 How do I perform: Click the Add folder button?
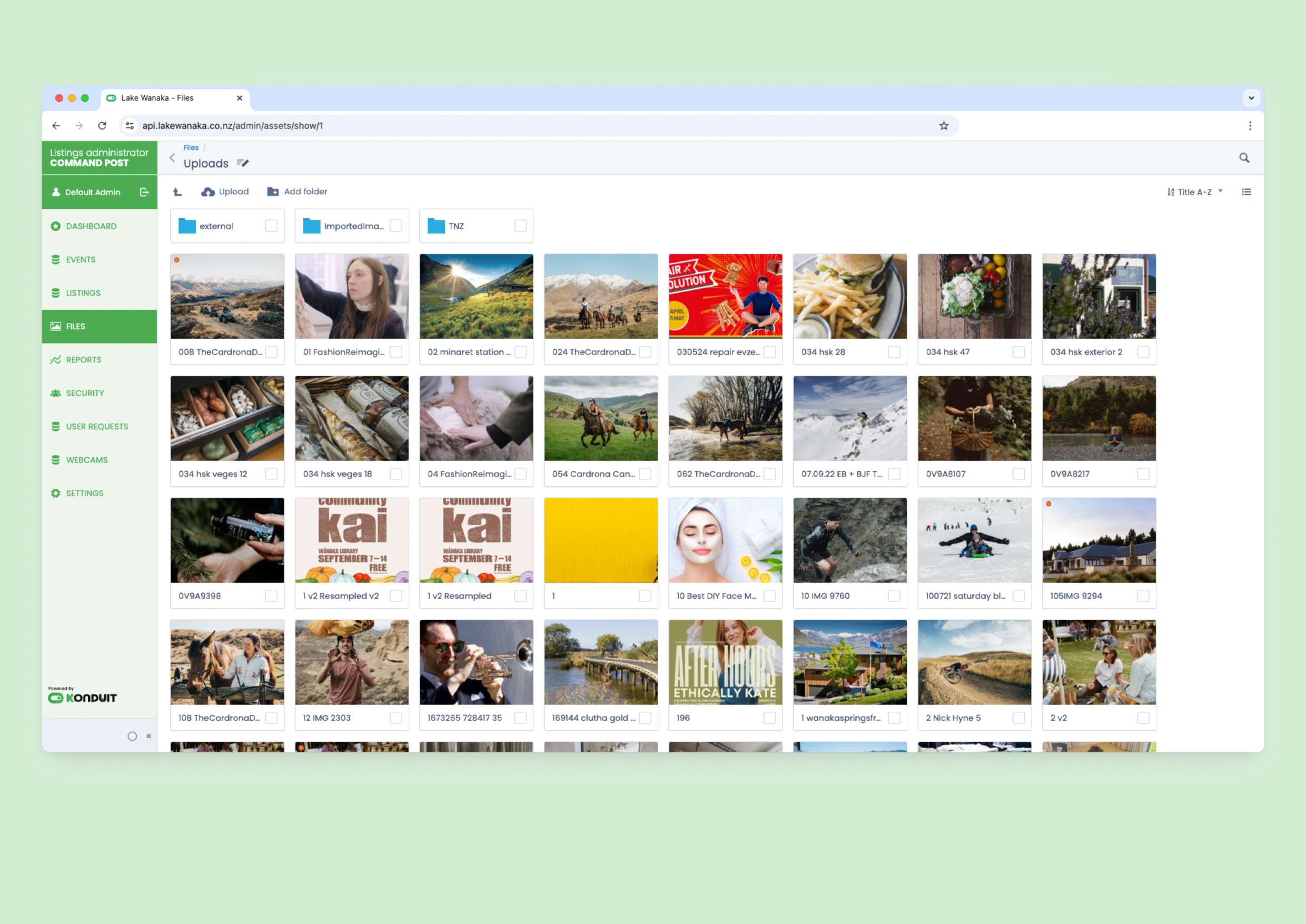(297, 192)
